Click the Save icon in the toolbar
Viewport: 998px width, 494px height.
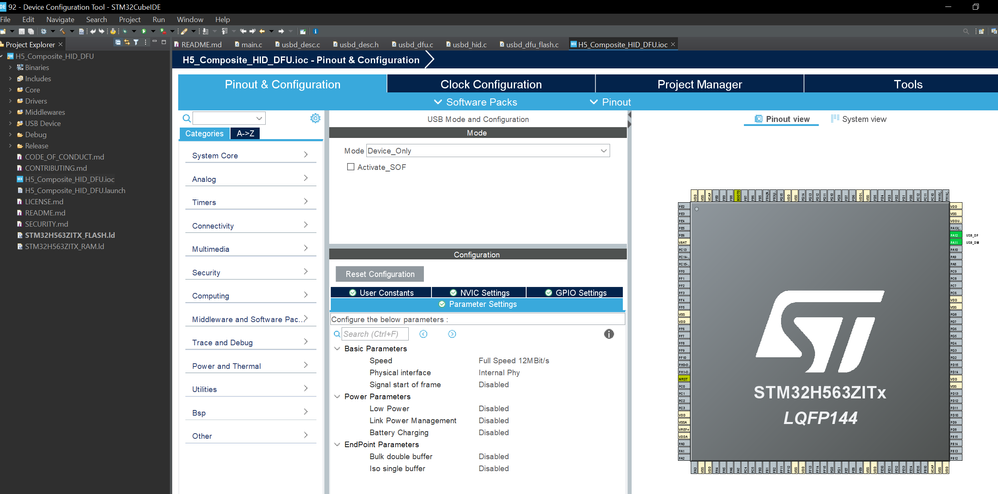point(22,31)
